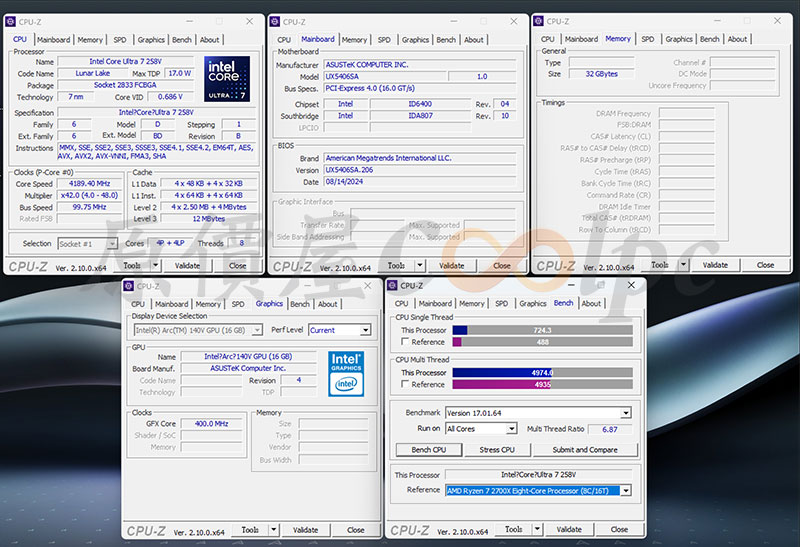Switch to About tab in Bench window
This screenshot has width=800, height=547.
click(591, 304)
